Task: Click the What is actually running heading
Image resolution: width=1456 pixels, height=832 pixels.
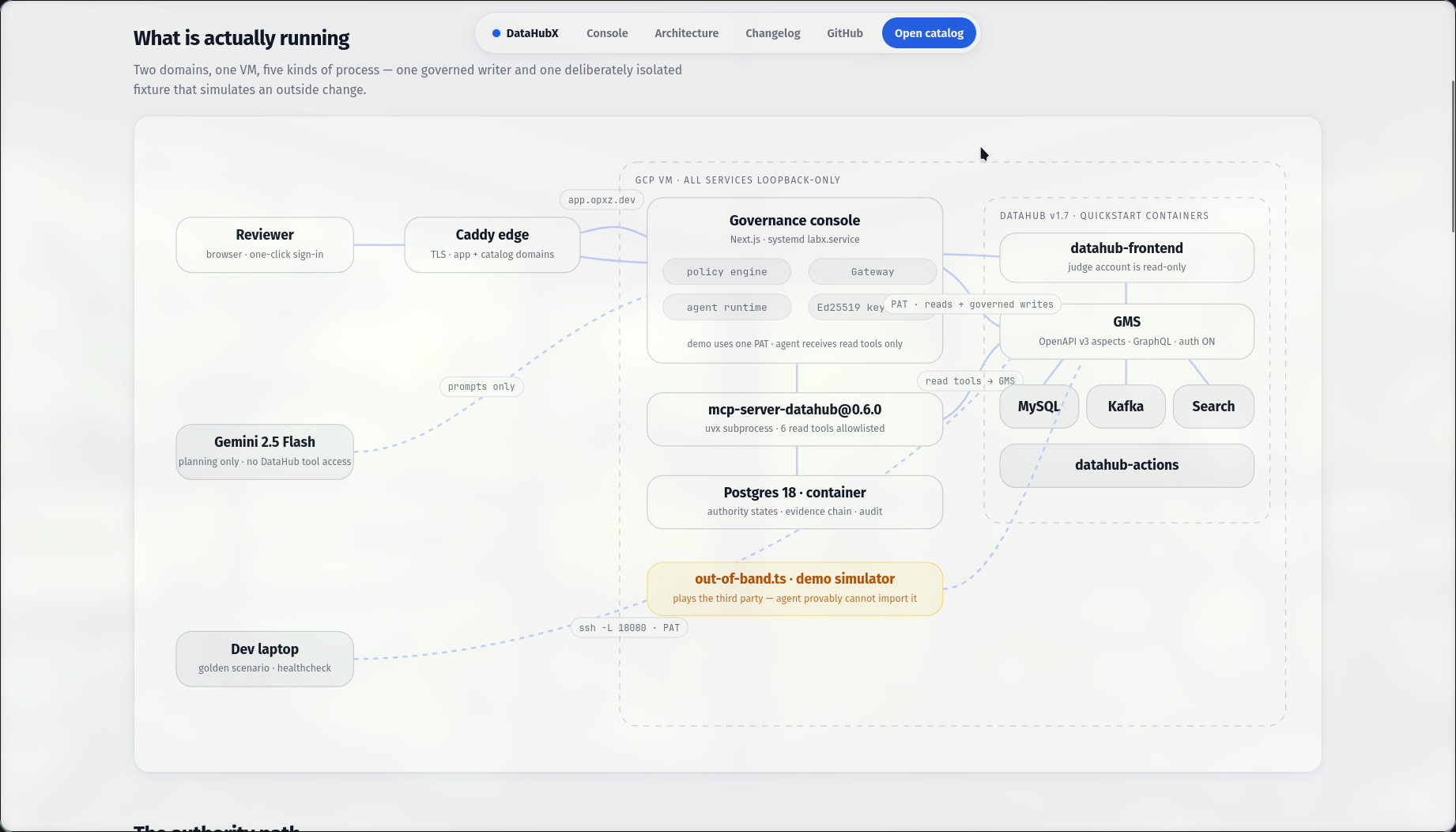Action: click(x=242, y=38)
